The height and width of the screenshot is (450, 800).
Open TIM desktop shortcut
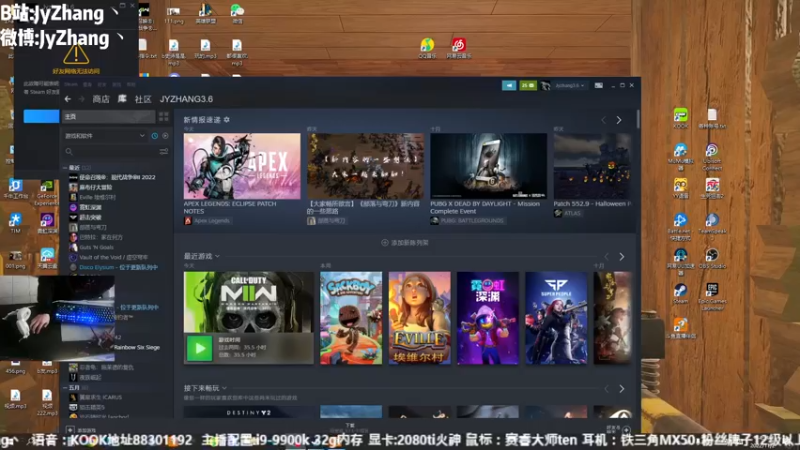click(x=15, y=223)
